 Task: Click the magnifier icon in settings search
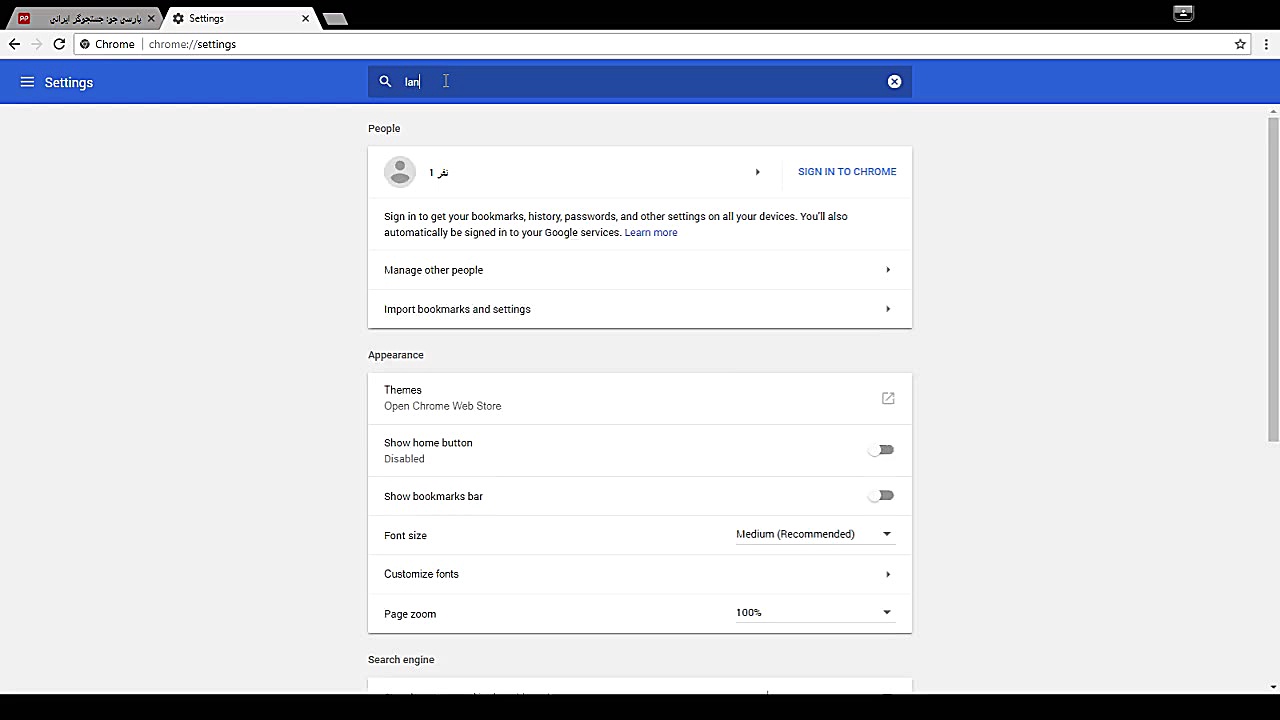click(385, 82)
